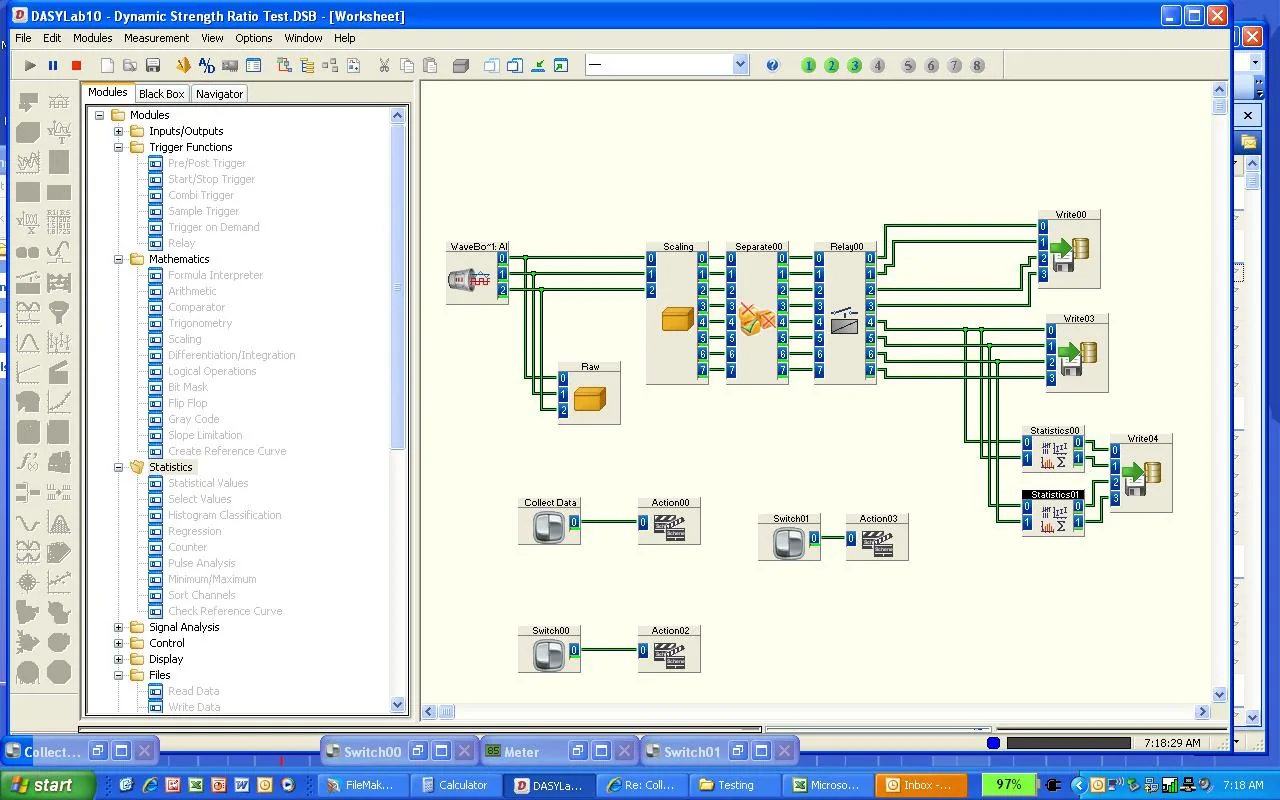Click the A/D toolbar icon
Viewport: 1280px width, 800px height.
click(x=207, y=66)
